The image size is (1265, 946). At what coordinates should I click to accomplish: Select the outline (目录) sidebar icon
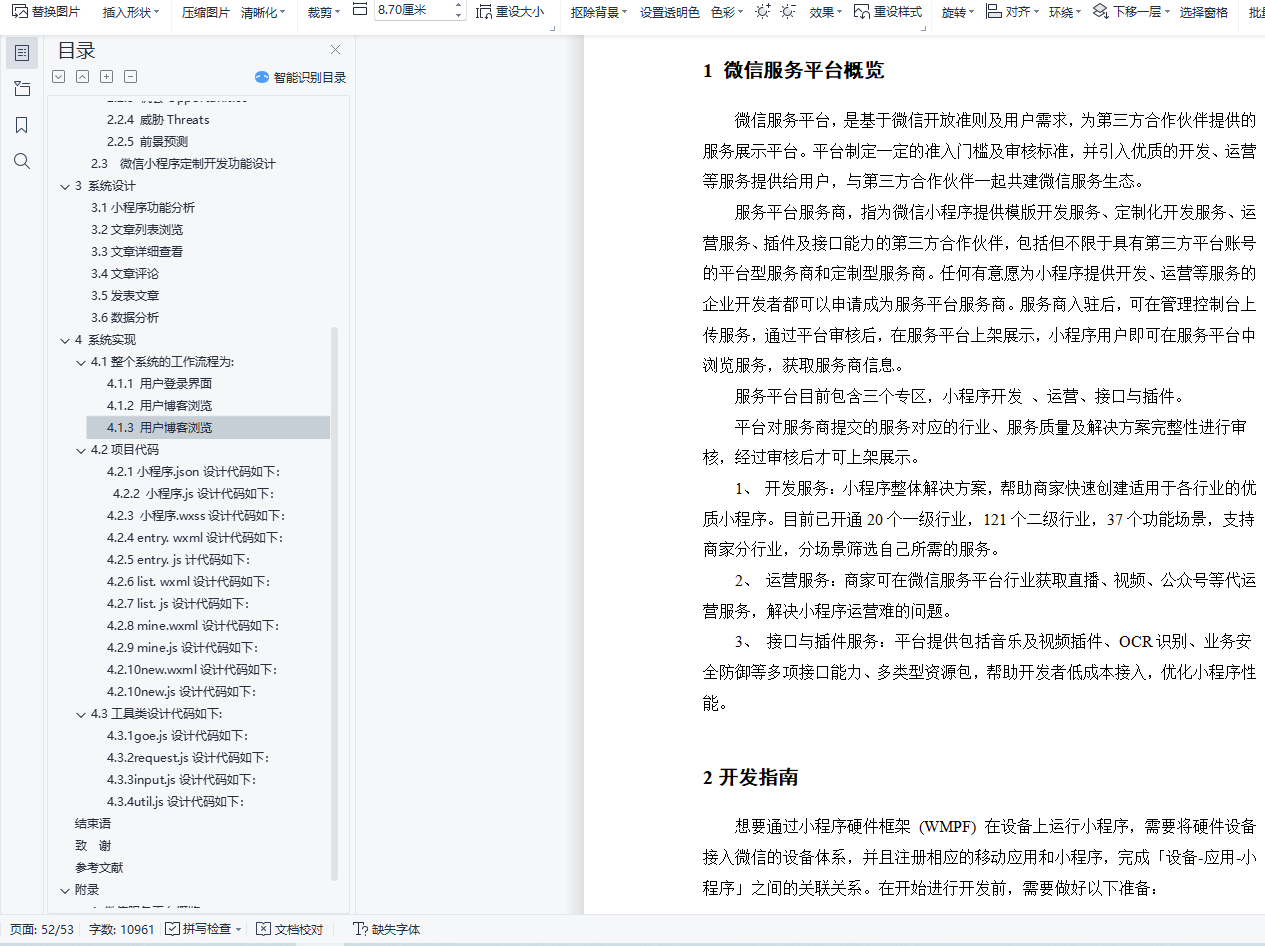point(22,52)
